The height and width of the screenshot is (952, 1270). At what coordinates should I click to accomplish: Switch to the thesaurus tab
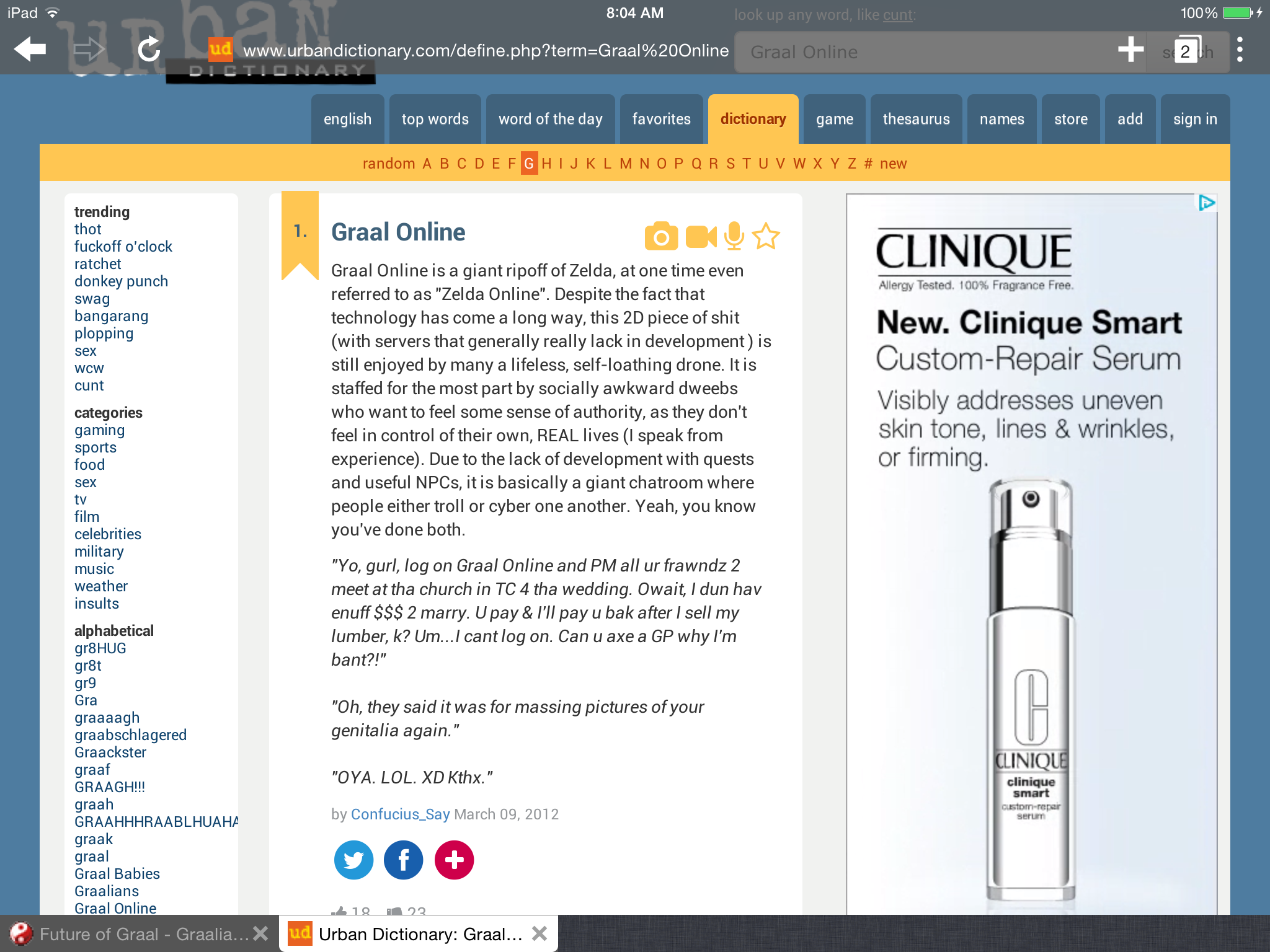click(916, 119)
